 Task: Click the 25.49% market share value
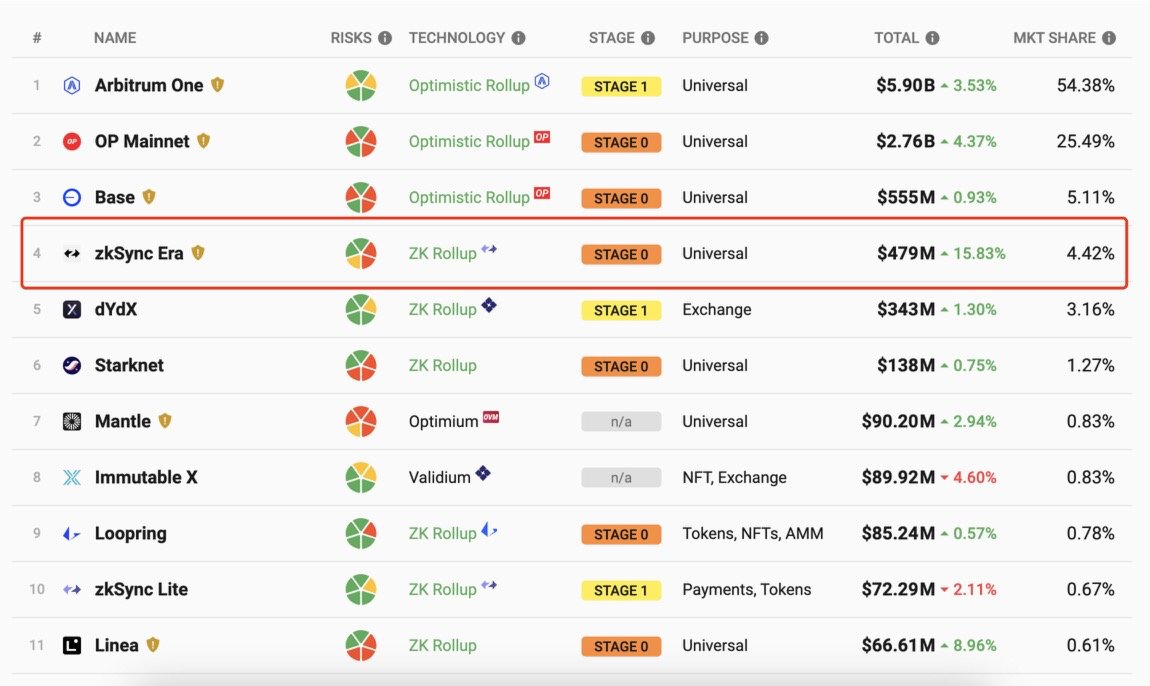point(1085,142)
